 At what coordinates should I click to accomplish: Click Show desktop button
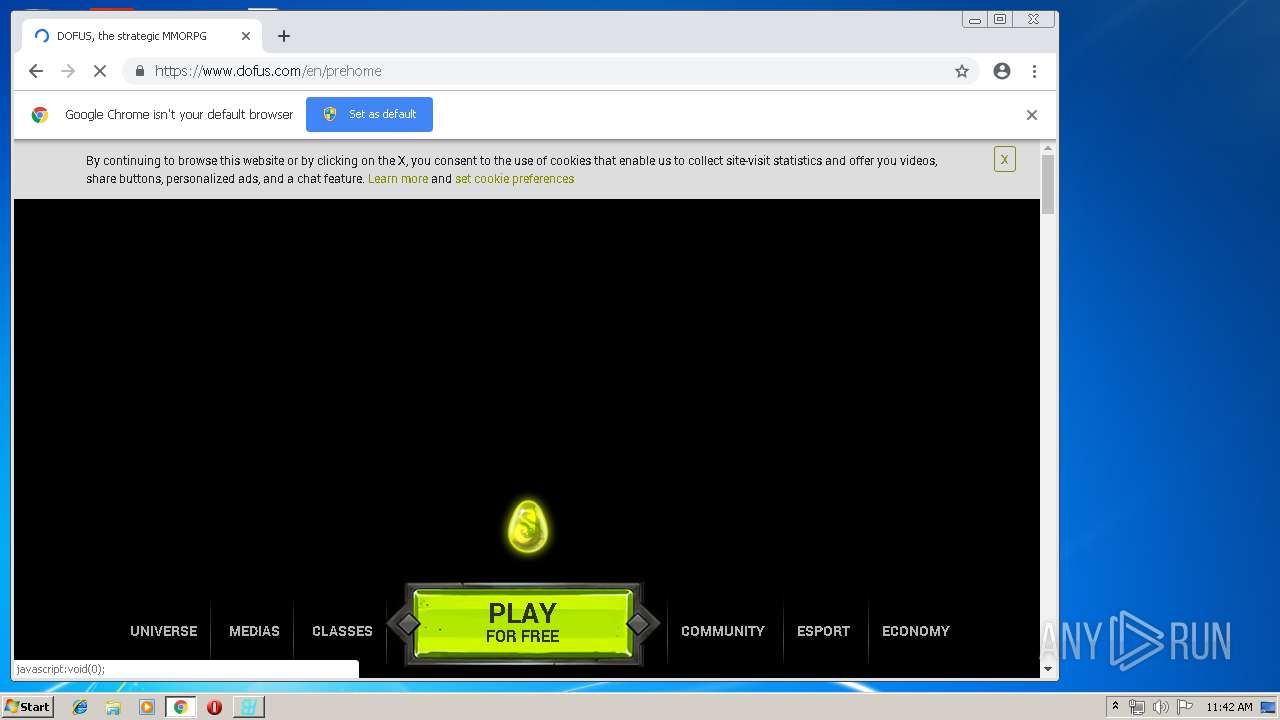[1270, 707]
